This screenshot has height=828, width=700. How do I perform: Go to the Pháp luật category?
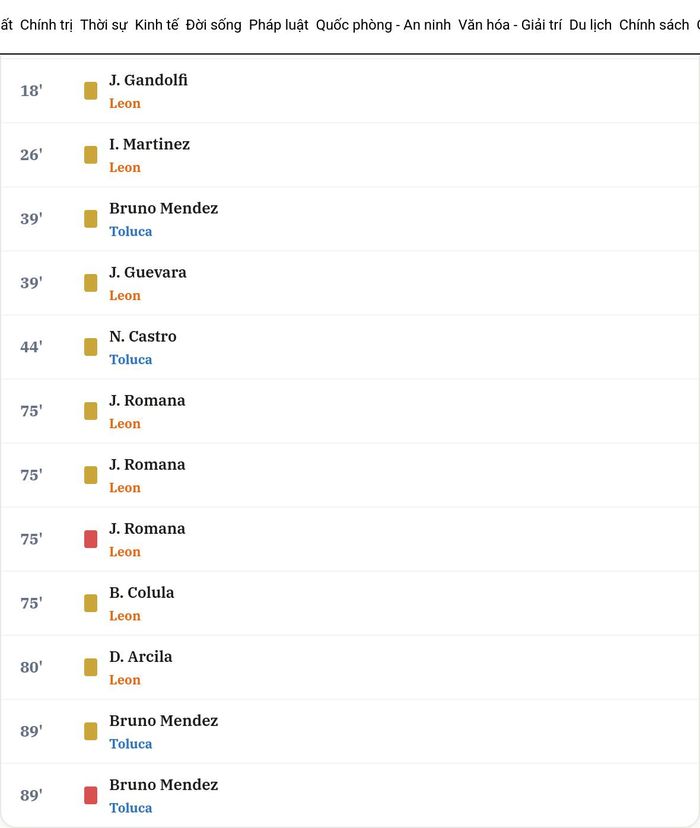279,25
